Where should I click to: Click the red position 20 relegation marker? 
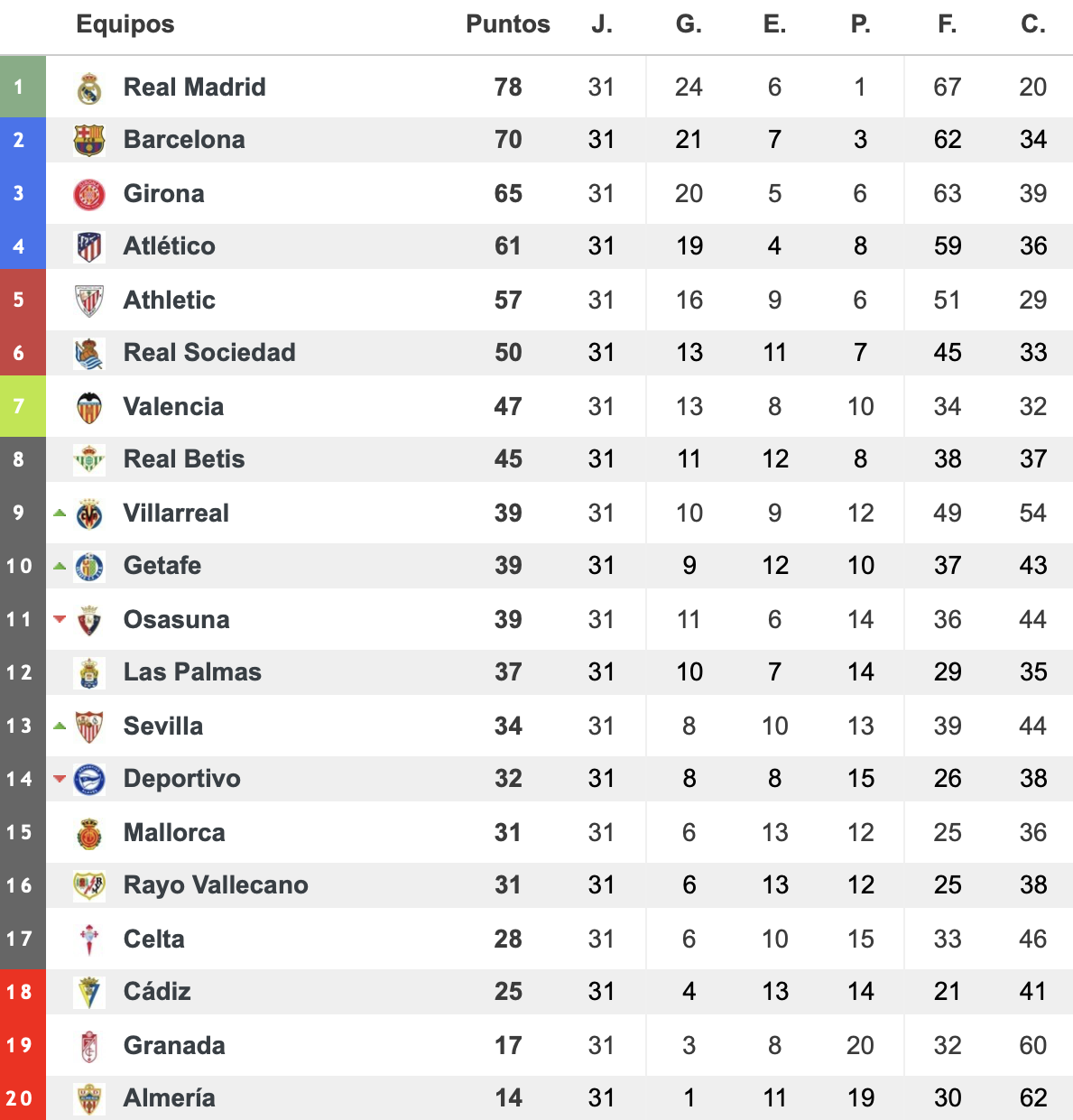coord(23,1098)
